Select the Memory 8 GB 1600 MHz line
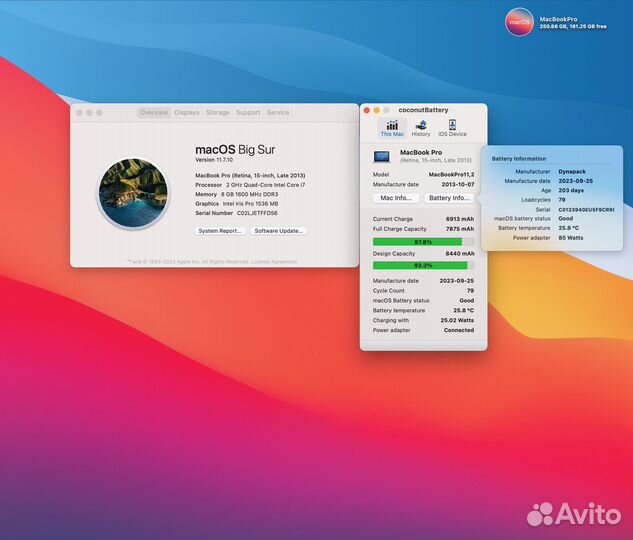 click(x=237, y=194)
